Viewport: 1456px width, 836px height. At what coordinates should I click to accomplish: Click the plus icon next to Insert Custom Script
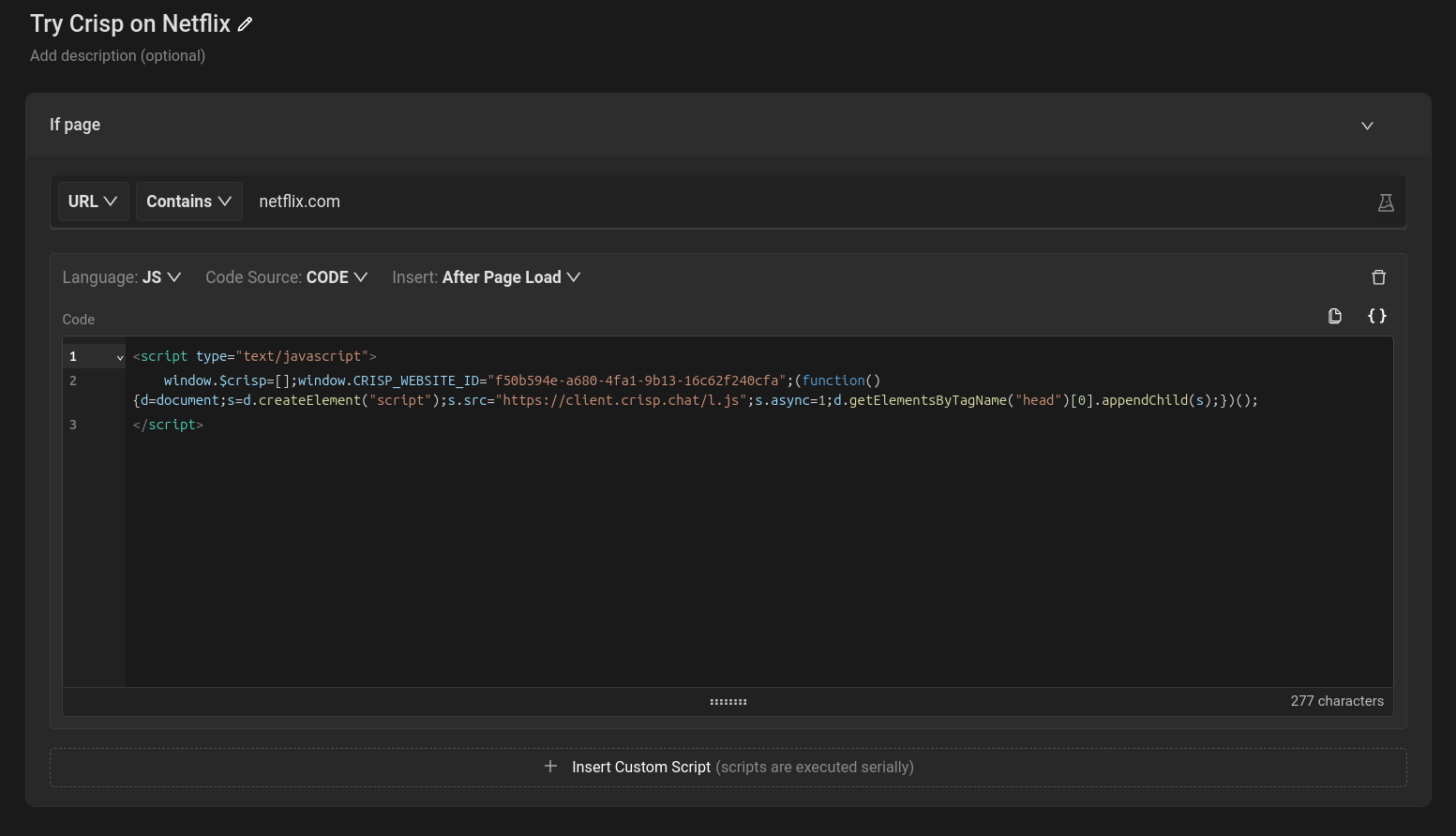click(x=550, y=767)
